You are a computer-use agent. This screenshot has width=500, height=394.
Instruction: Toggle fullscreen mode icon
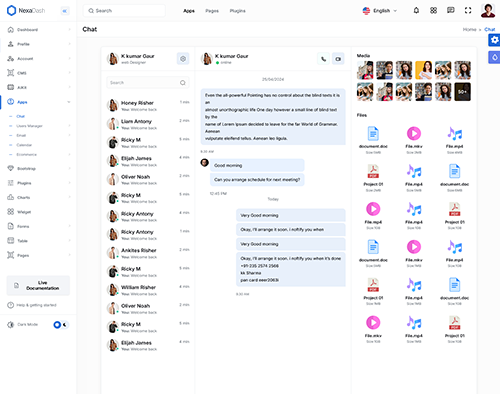coord(468,10)
